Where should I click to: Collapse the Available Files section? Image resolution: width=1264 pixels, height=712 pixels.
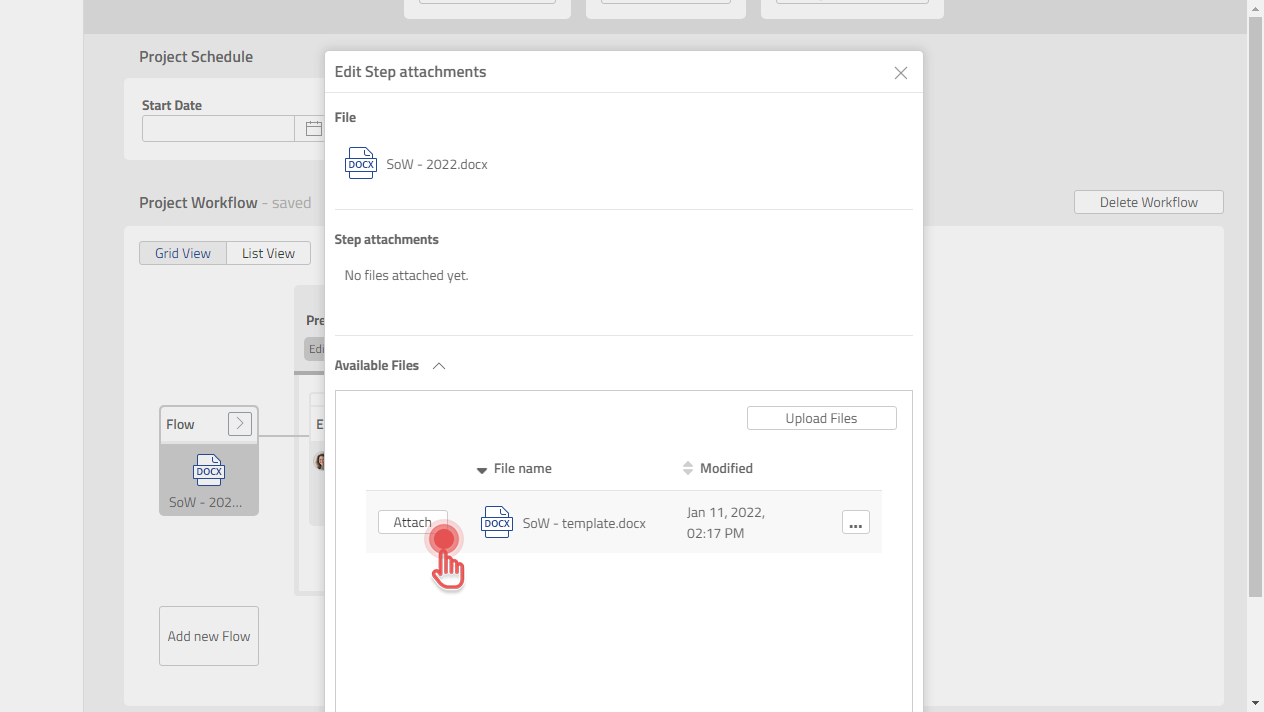click(438, 365)
